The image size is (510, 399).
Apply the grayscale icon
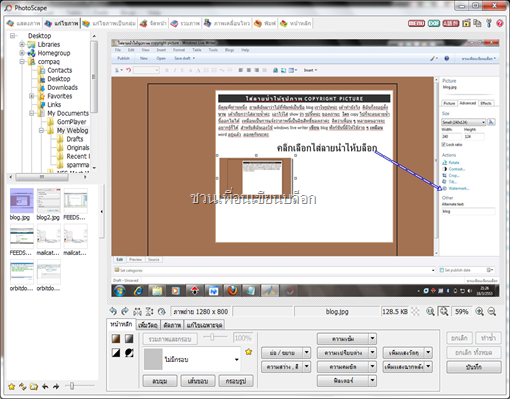[129, 339]
